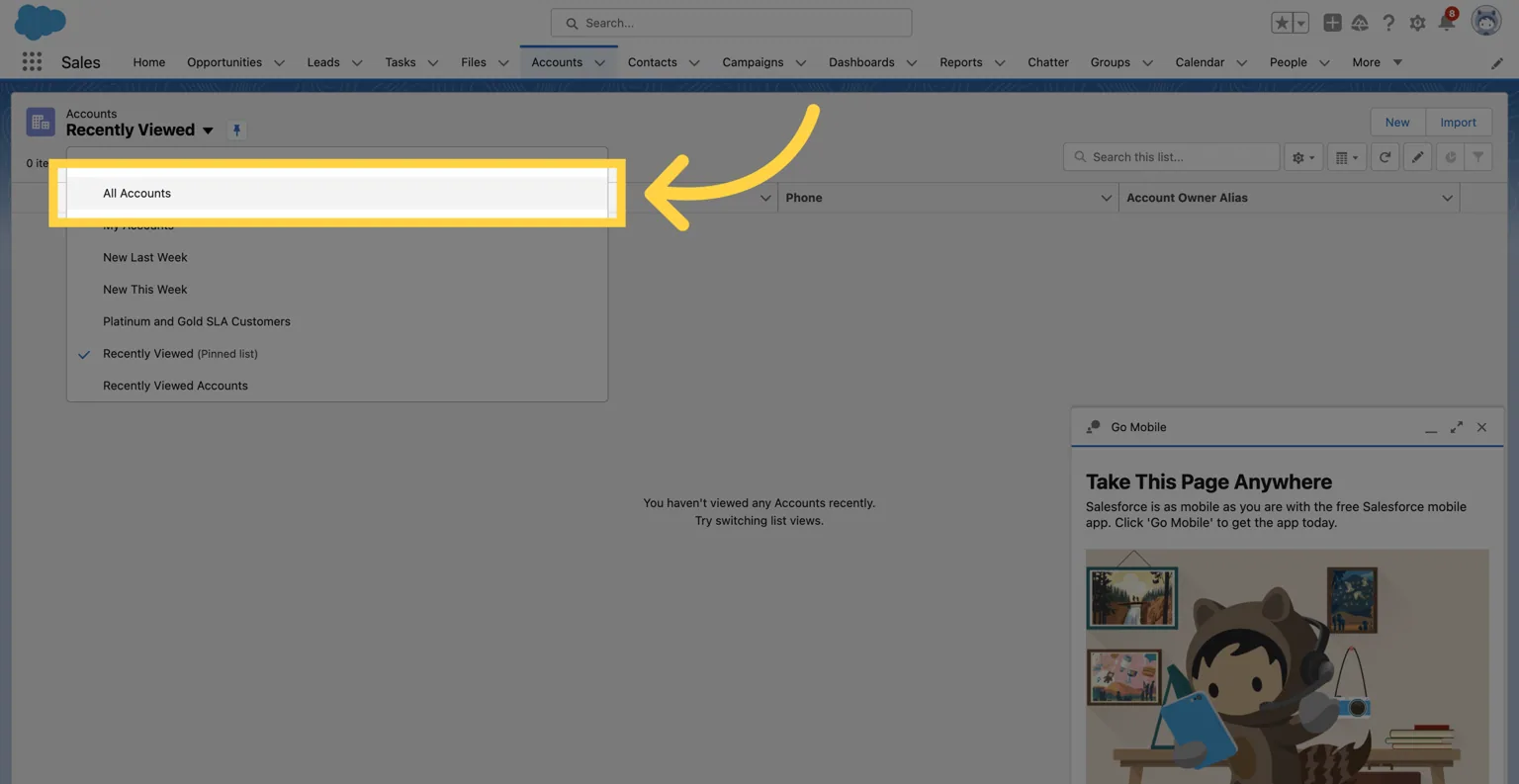Open the Contacts tab
1519x784 pixels.
[653, 62]
